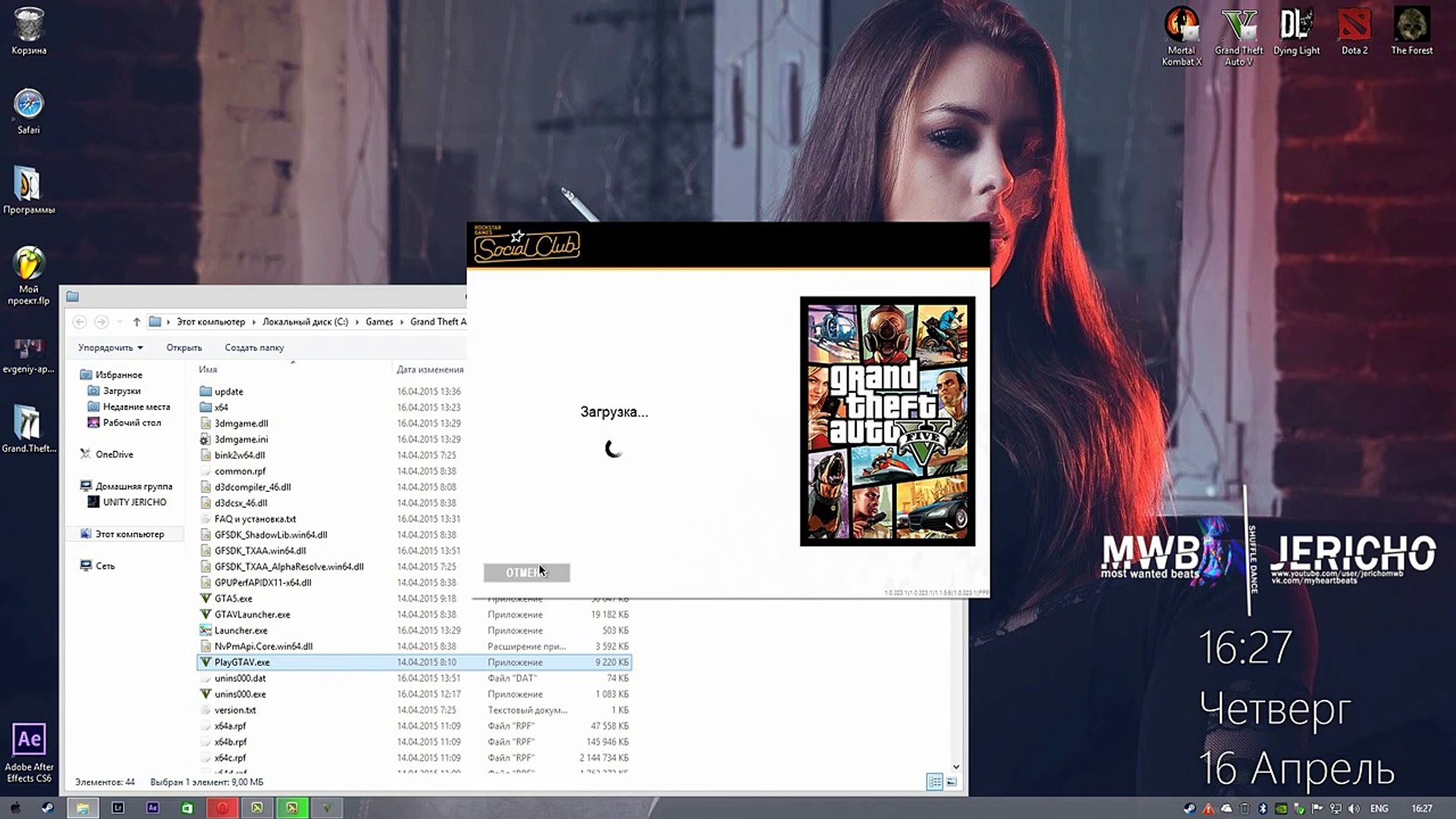Click the Explorer Back arrow
The image size is (1456, 819).
tap(80, 322)
